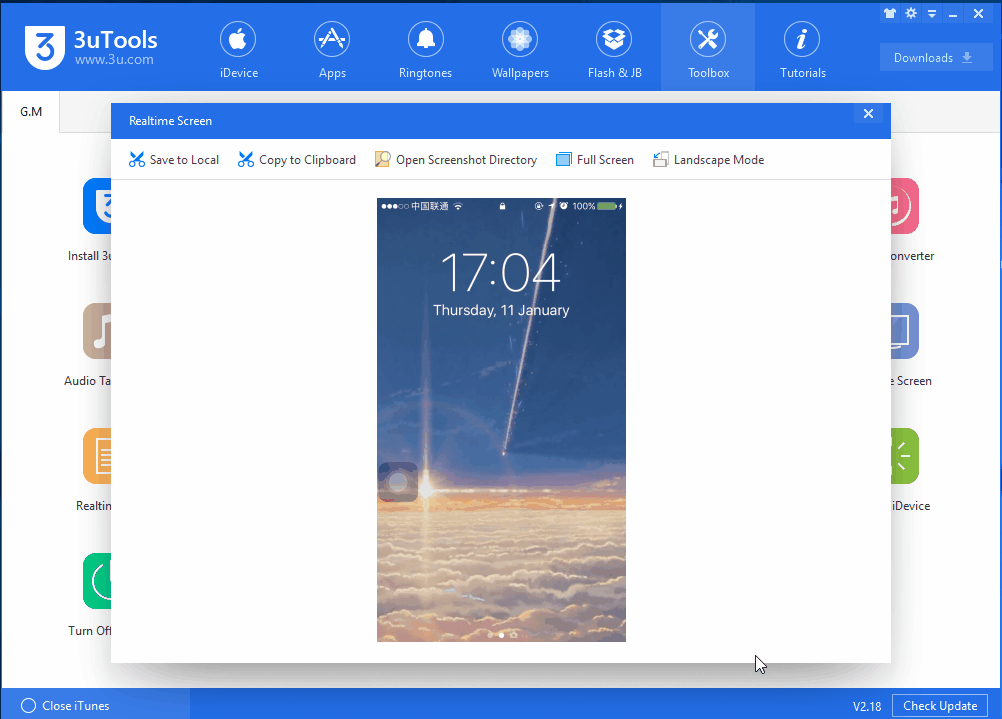Open the pink audio converter tool icon
Screen dimensions: 1002x719
(905, 206)
